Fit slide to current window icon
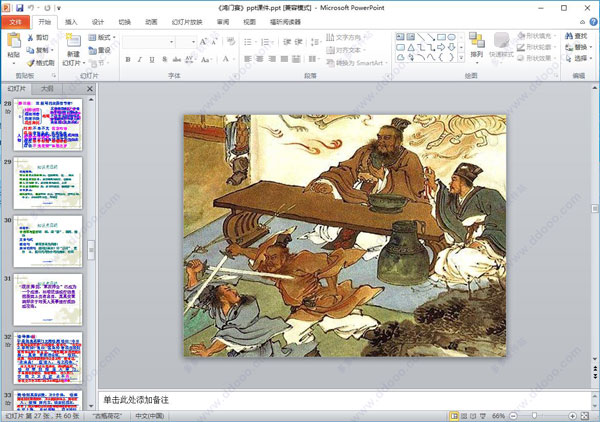The width and height of the screenshot is (600, 422). coord(585,415)
